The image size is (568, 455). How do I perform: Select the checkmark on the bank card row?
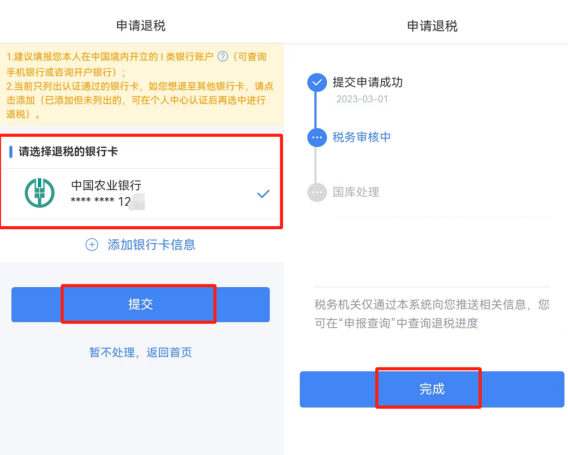coord(263,194)
